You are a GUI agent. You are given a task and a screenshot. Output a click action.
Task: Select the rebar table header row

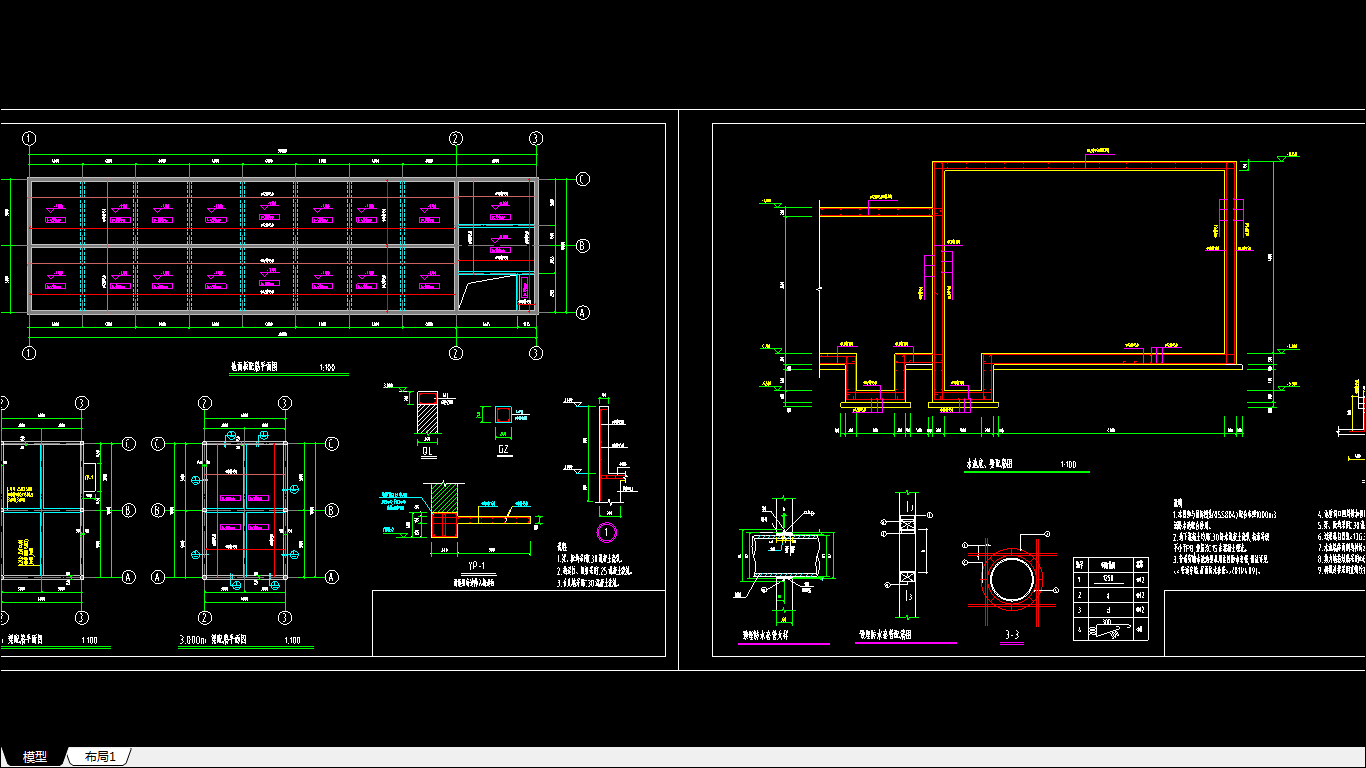(x=1111, y=565)
